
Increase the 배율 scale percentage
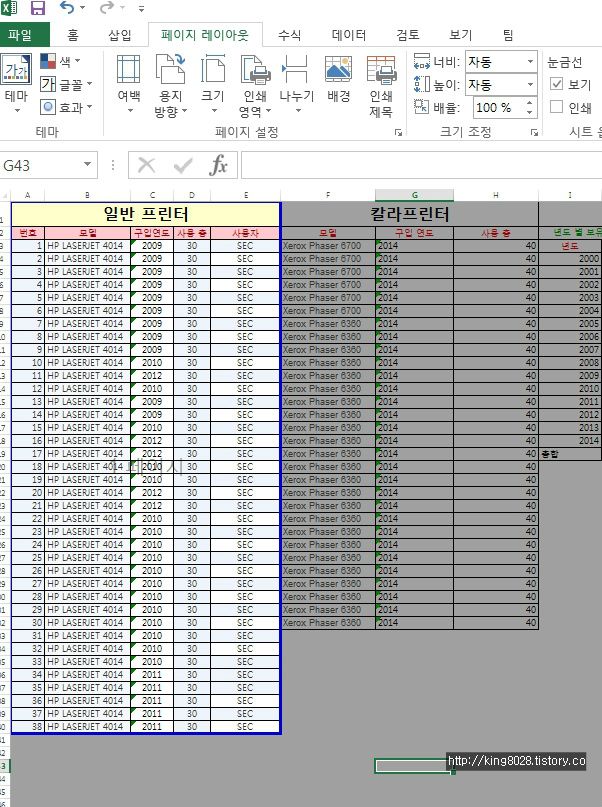530,103
